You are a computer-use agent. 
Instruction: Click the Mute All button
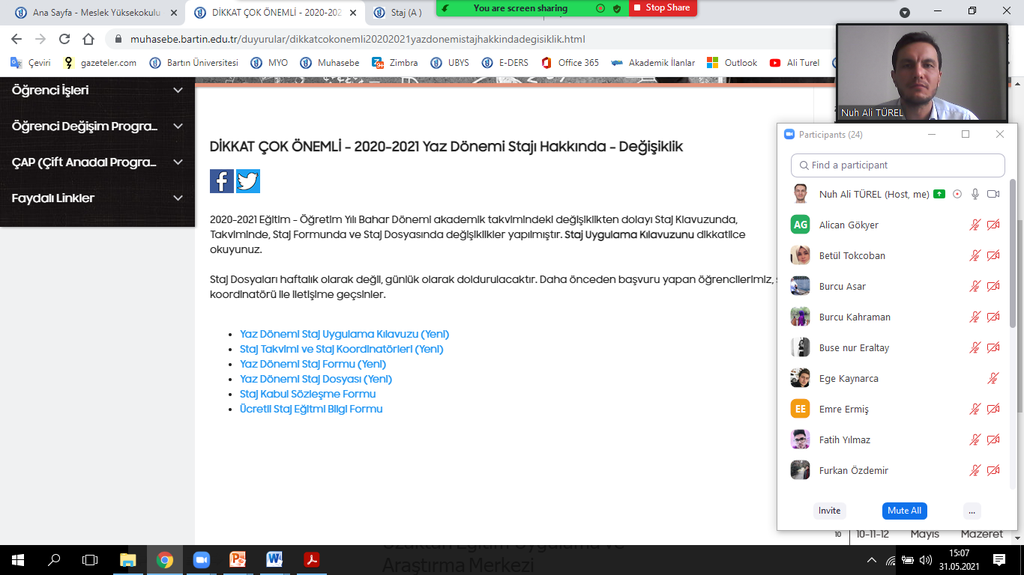pyautogui.click(x=904, y=511)
